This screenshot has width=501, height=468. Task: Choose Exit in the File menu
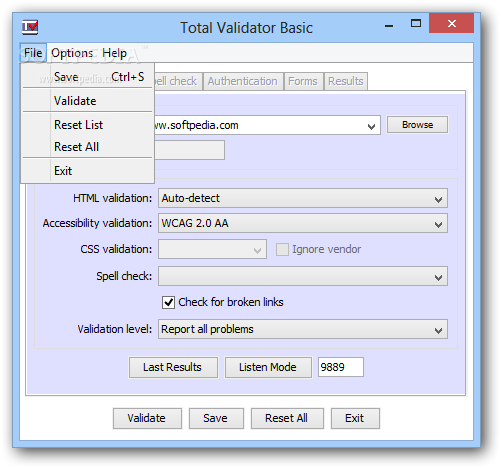(88, 171)
